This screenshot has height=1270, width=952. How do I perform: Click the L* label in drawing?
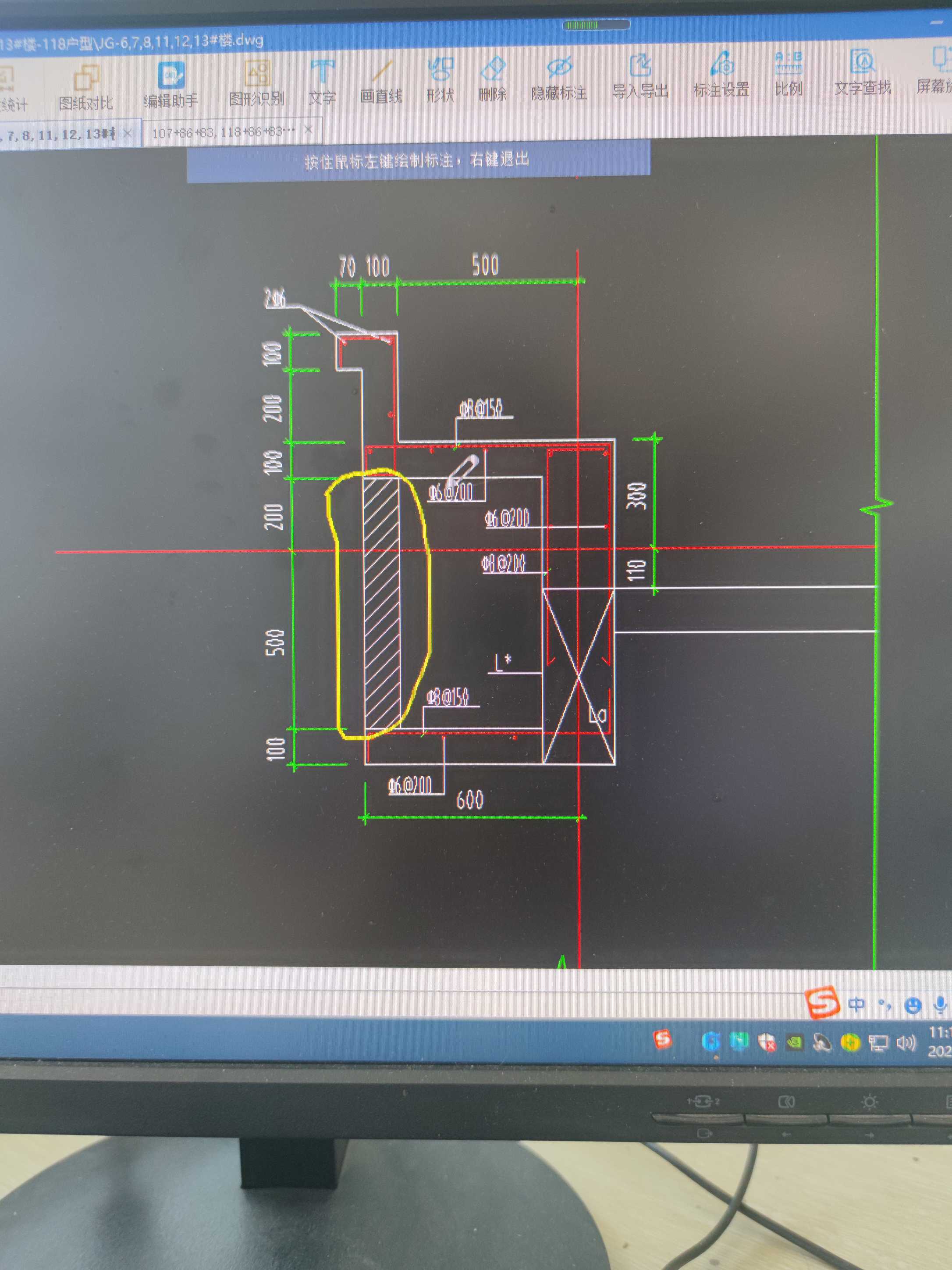point(503,662)
